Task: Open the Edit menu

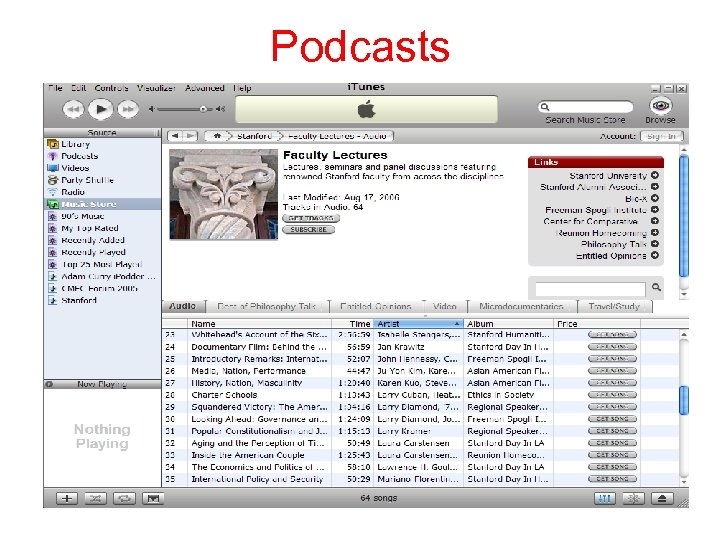Action: [x=79, y=88]
